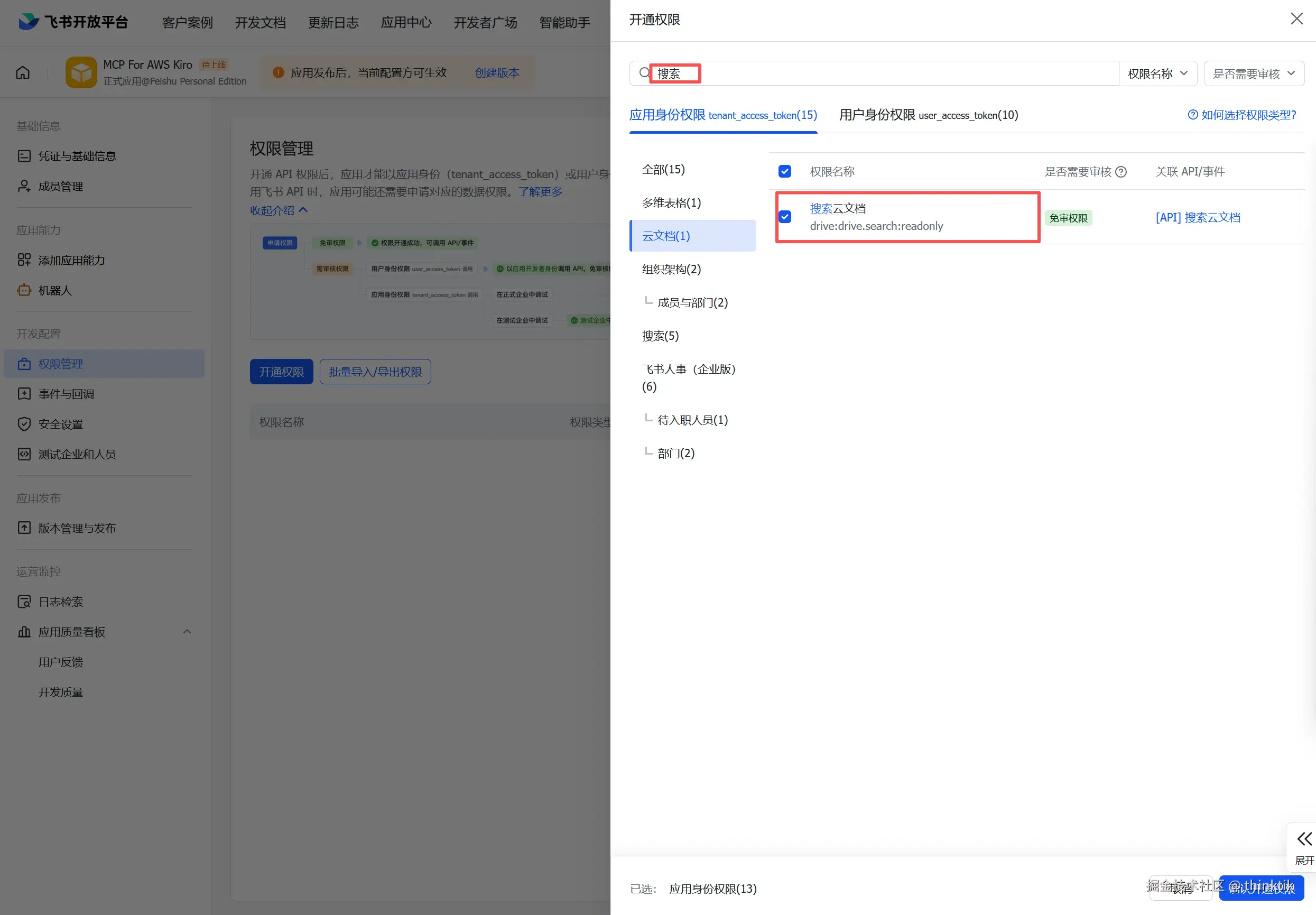The width and height of the screenshot is (1316, 915).
Task: Click the MCP For AWS Kiro app icon
Action: tap(81, 72)
